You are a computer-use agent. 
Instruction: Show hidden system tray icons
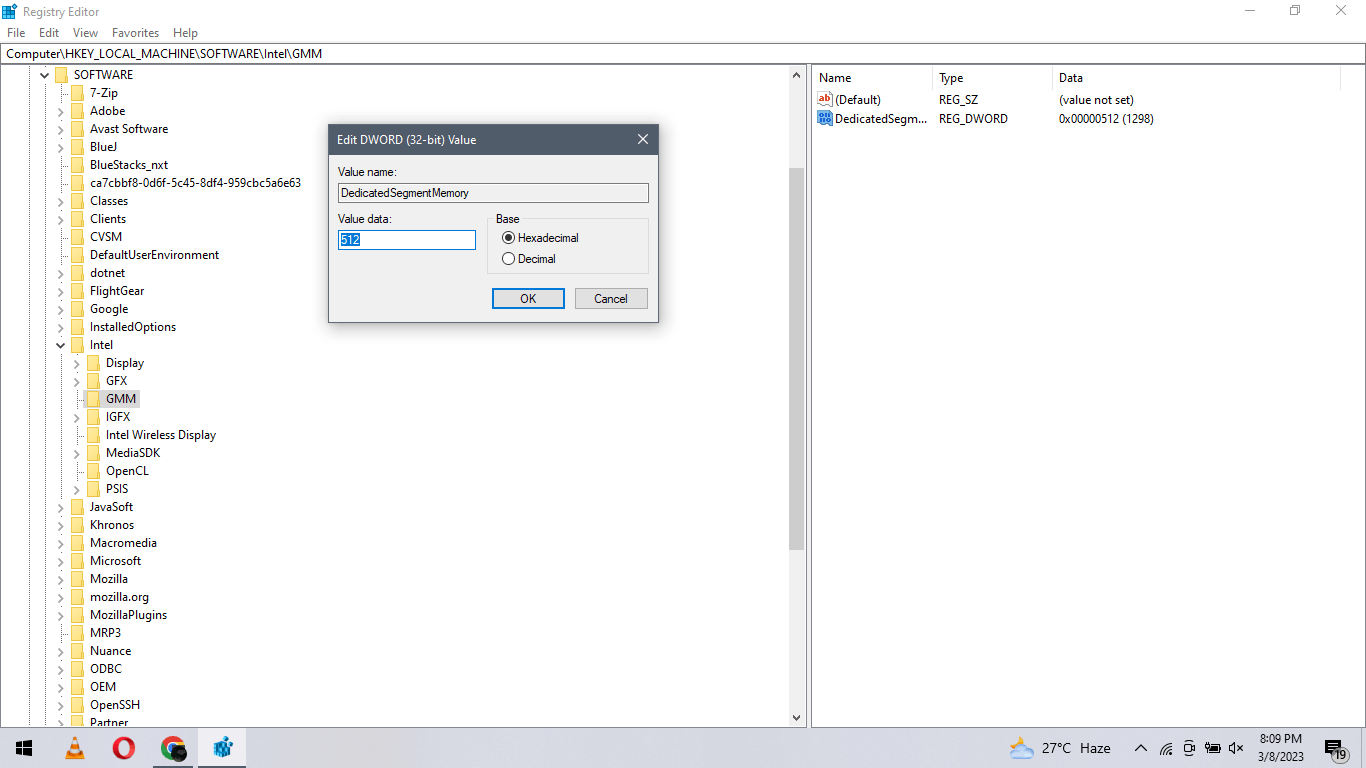(1140, 748)
